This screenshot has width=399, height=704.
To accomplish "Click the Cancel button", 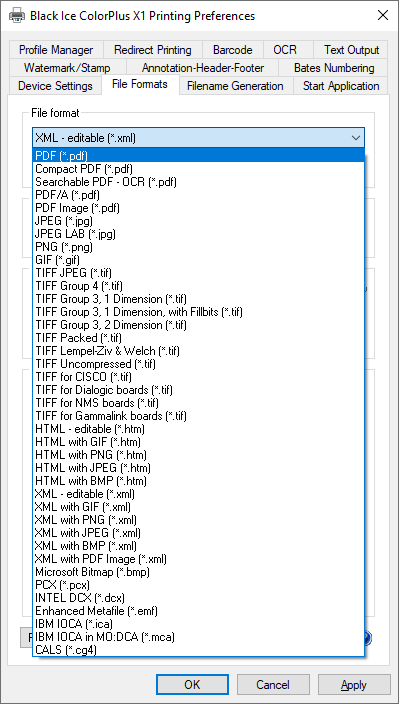I will point(273,684).
